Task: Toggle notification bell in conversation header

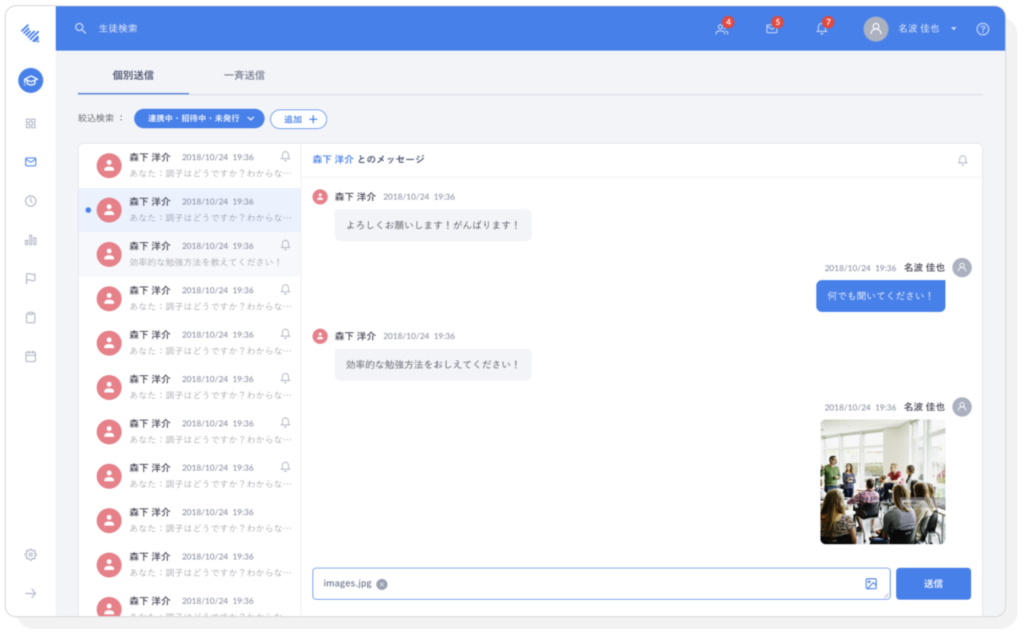Action: (x=962, y=160)
